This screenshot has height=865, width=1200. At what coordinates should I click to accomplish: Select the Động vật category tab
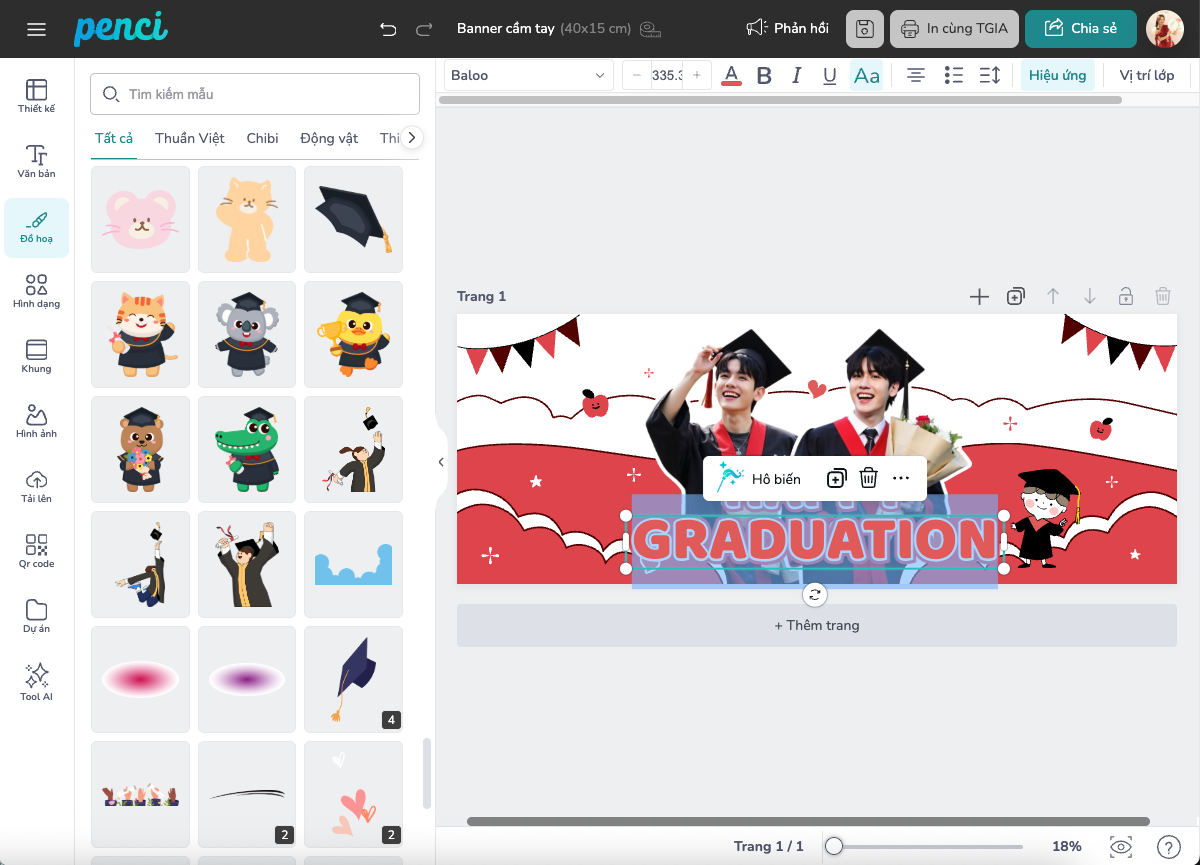tap(329, 138)
